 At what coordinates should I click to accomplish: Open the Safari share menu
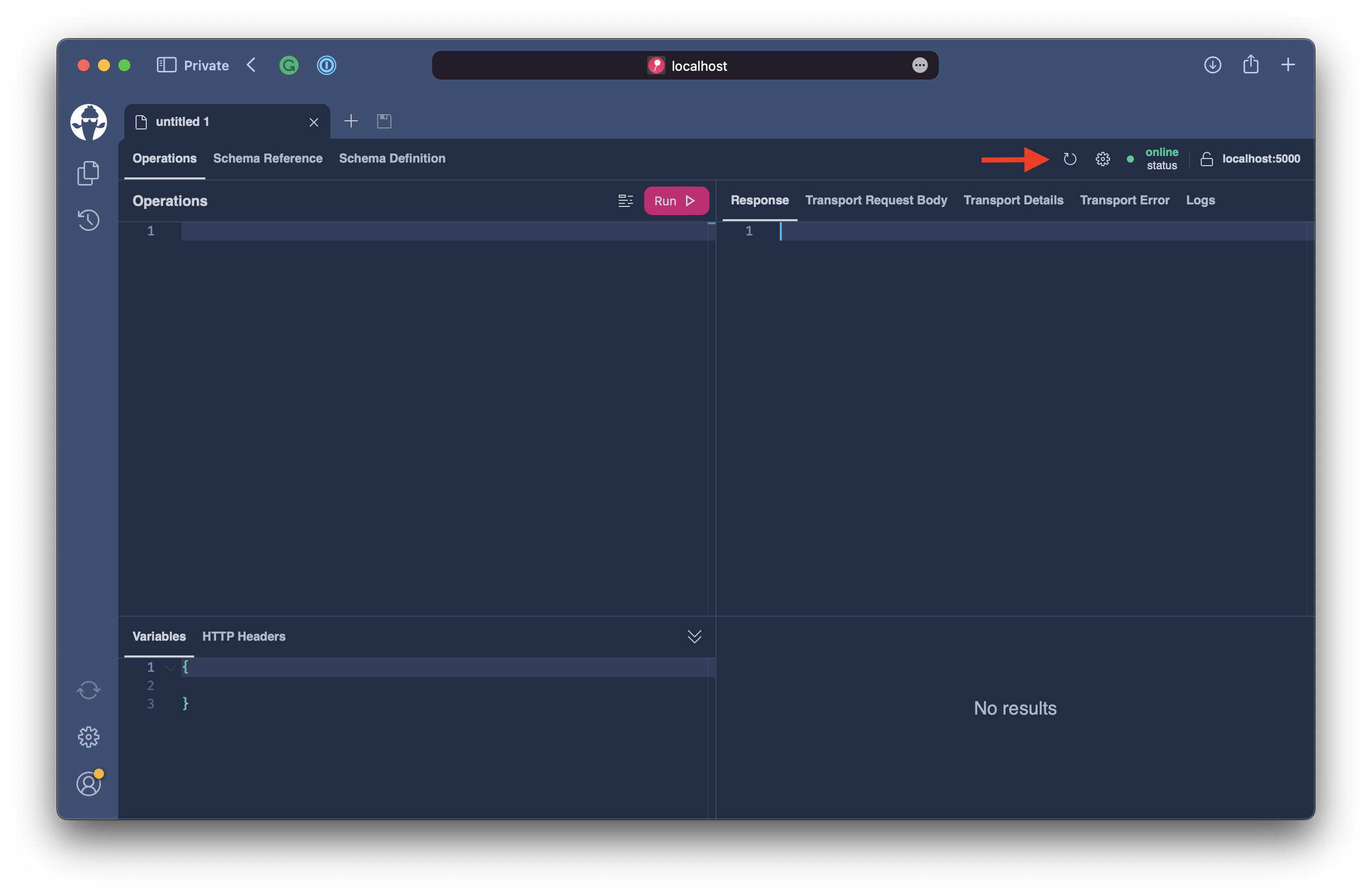(x=1250, y=64)
